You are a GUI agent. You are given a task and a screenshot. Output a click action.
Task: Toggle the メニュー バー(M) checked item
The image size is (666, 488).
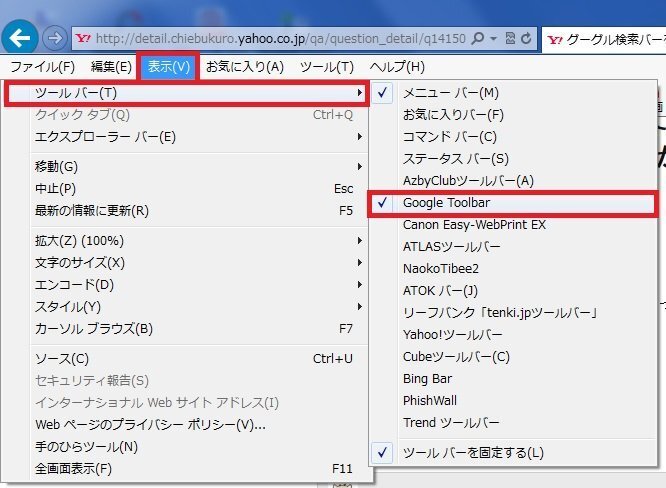click(513, 93)
